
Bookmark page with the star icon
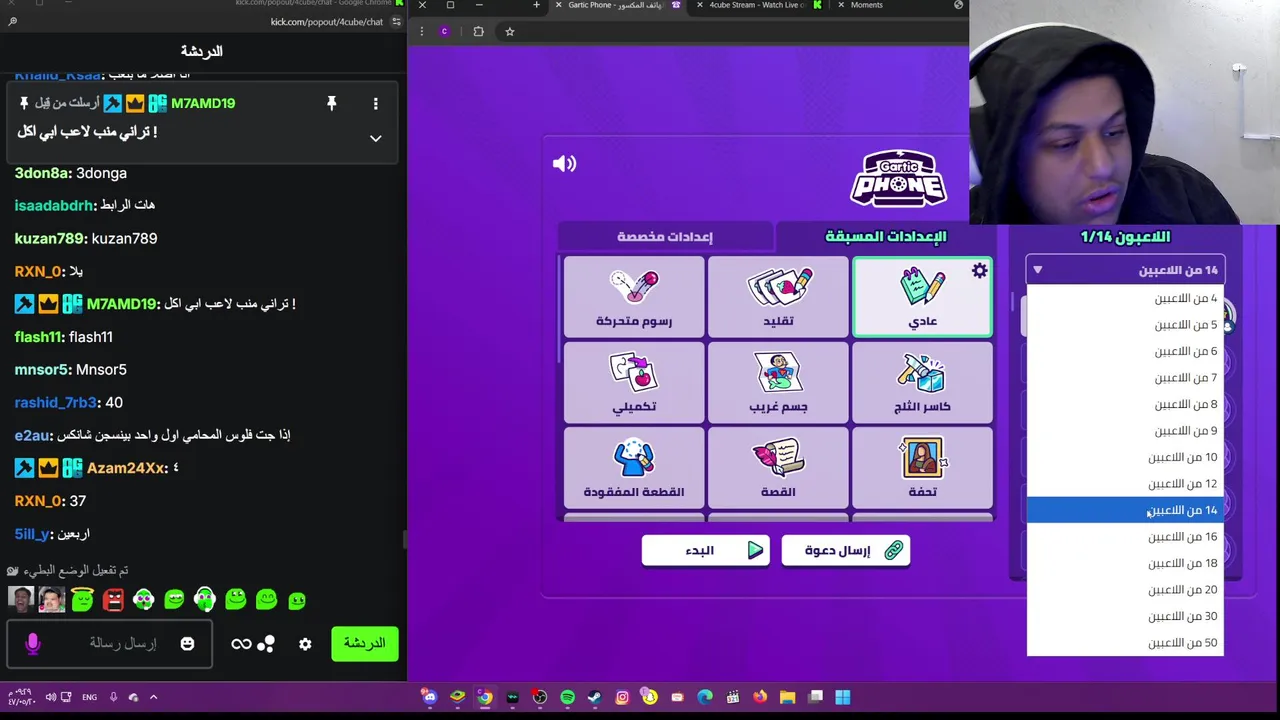[509, 31]
